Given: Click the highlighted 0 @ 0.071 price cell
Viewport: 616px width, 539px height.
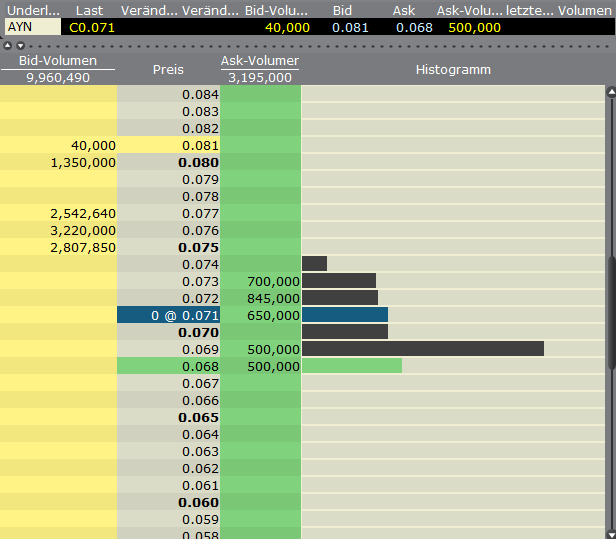Looking at the screenshot, I should [168, 315].
